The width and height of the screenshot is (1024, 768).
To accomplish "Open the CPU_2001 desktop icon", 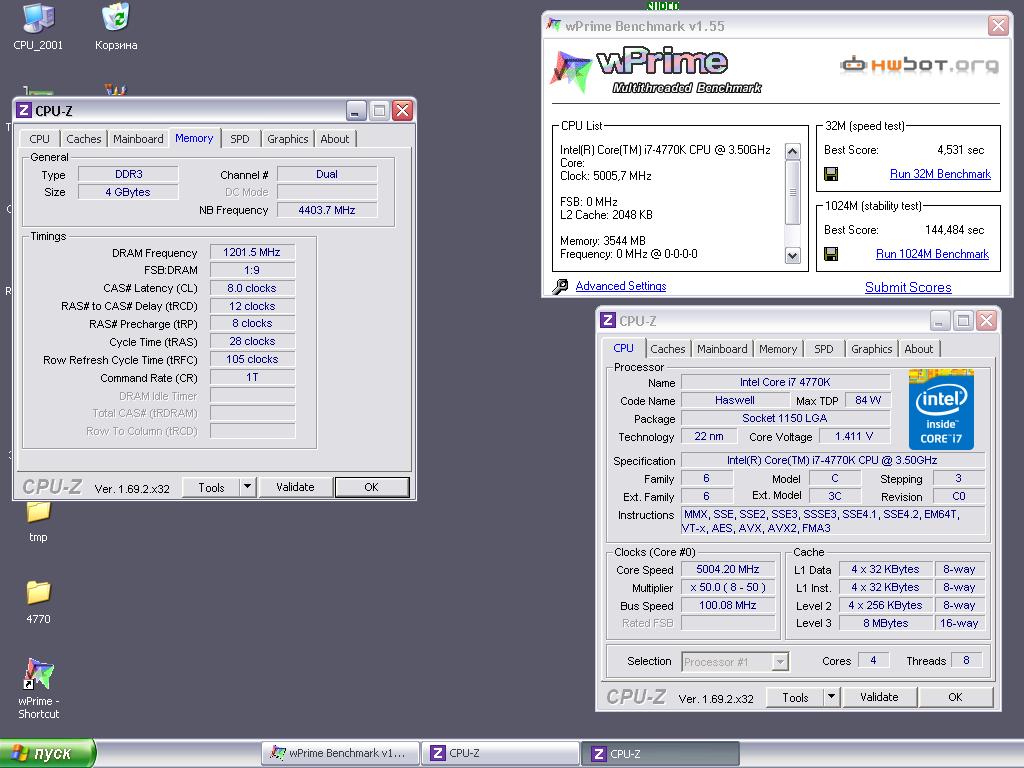I will [38, 26].
